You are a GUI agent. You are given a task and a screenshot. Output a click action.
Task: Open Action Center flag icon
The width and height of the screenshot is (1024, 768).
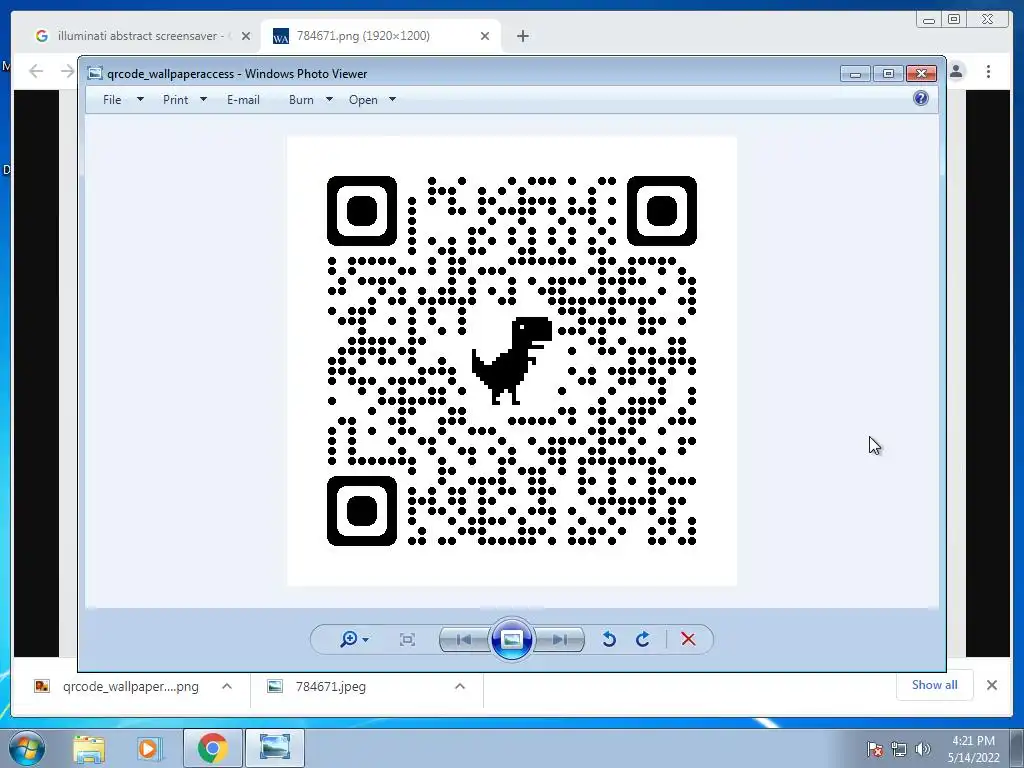click(x=874, y=749)
